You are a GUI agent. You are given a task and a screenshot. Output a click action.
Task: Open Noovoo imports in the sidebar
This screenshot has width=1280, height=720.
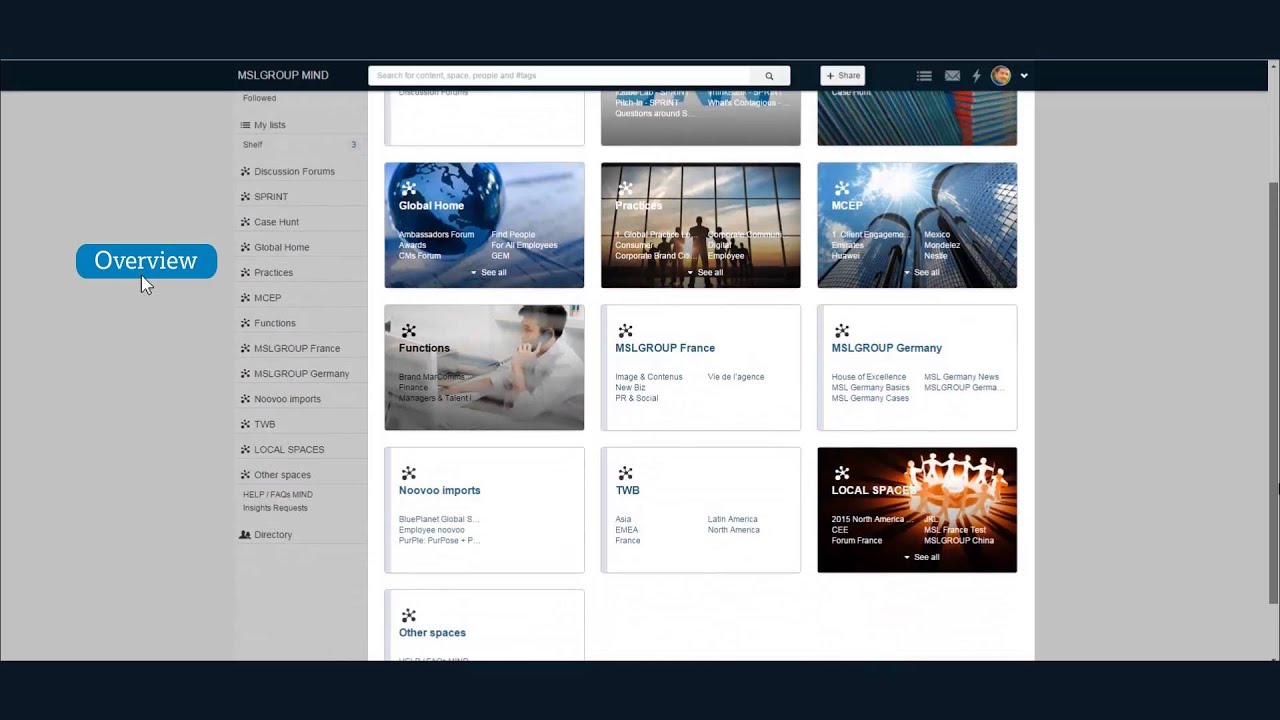[x=287, y=399]
